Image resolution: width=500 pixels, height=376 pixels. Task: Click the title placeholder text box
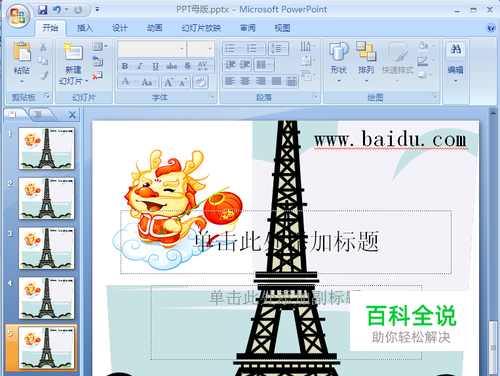[x=286, y=242]
